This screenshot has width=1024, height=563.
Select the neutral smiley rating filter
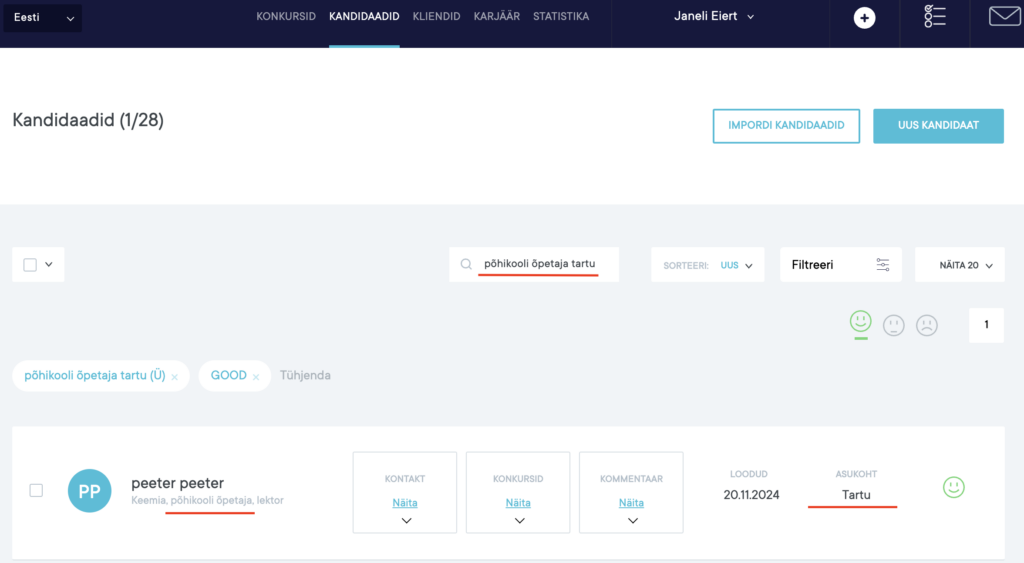tap(894, 325)
